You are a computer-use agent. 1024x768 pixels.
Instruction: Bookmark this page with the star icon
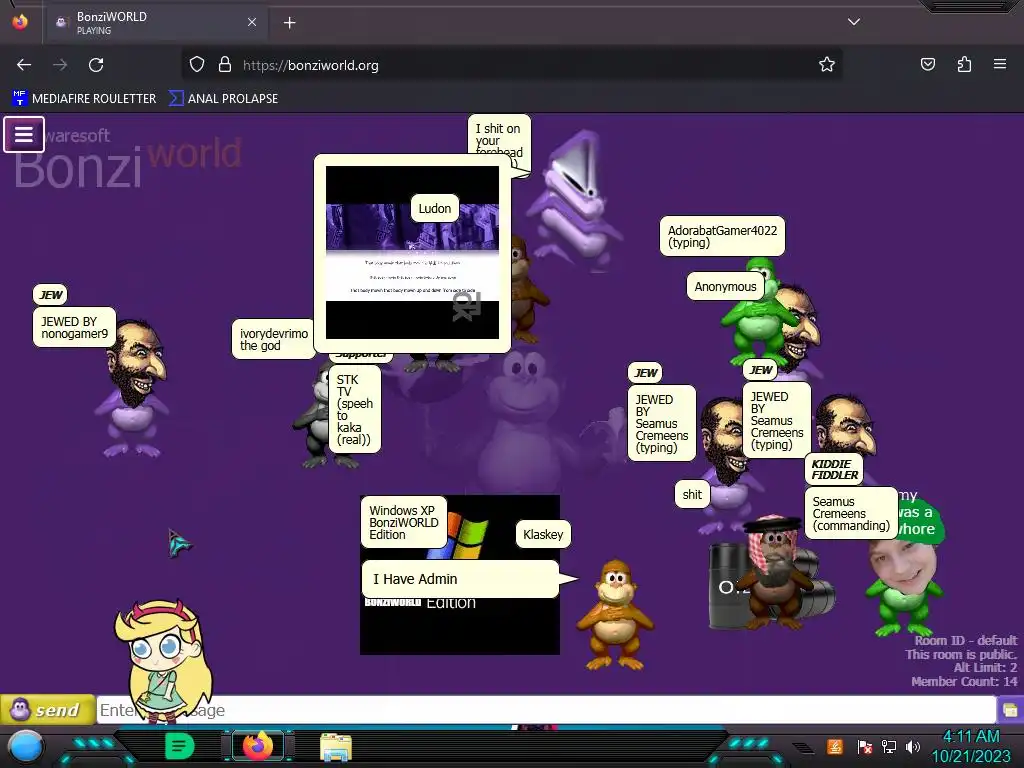[827, 65]
